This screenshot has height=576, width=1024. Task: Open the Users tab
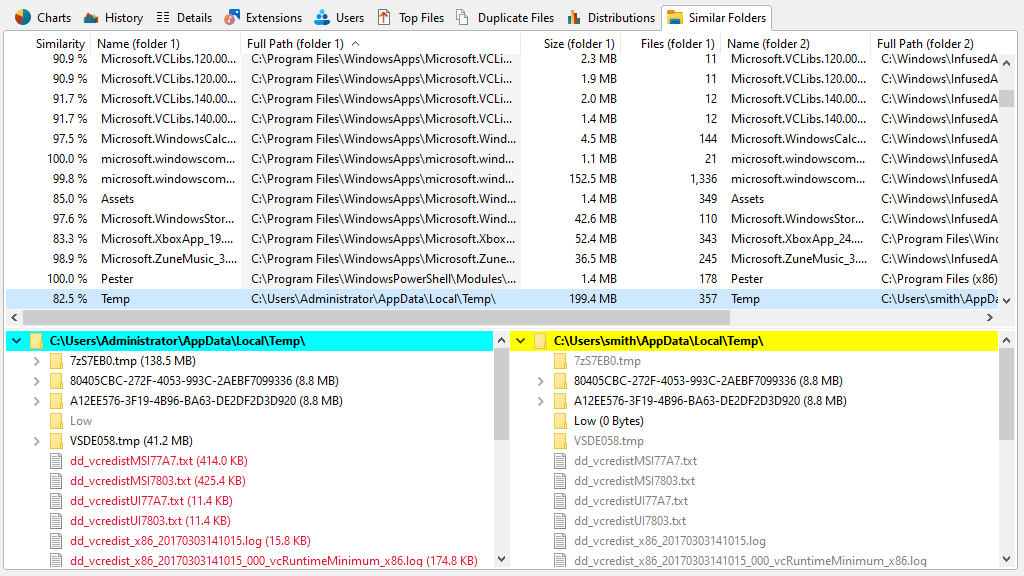[x=339, y=18]
